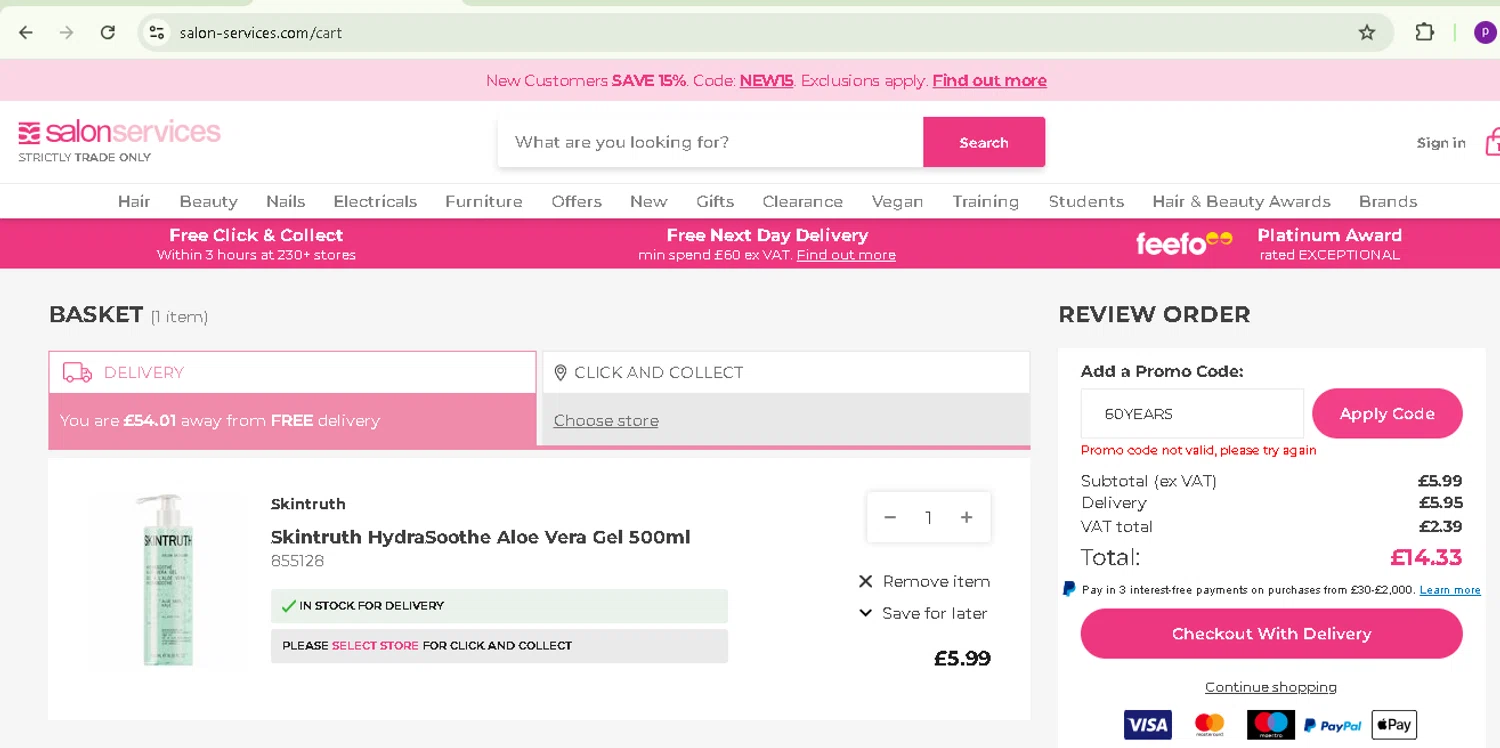Open the Hair menu
This screenshot has height=748, width=1500.
[x=134, y=201]
